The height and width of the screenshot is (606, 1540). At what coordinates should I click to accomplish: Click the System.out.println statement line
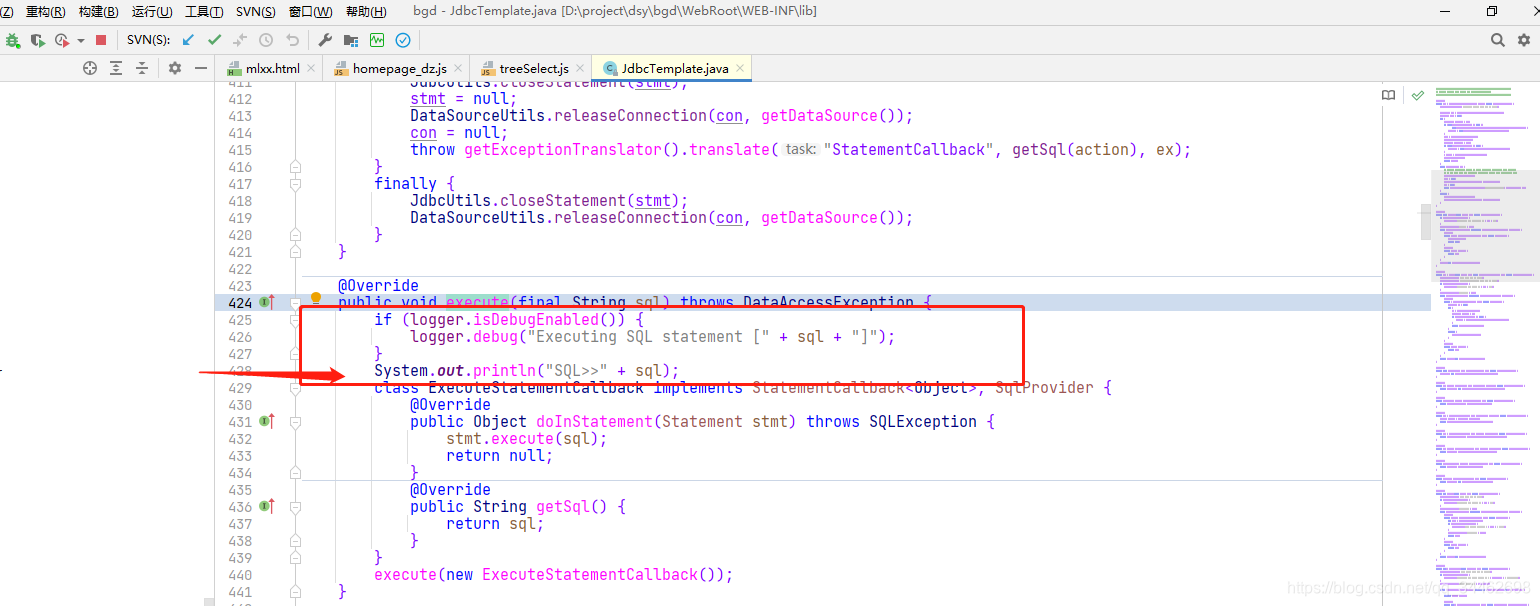[527, 371]
